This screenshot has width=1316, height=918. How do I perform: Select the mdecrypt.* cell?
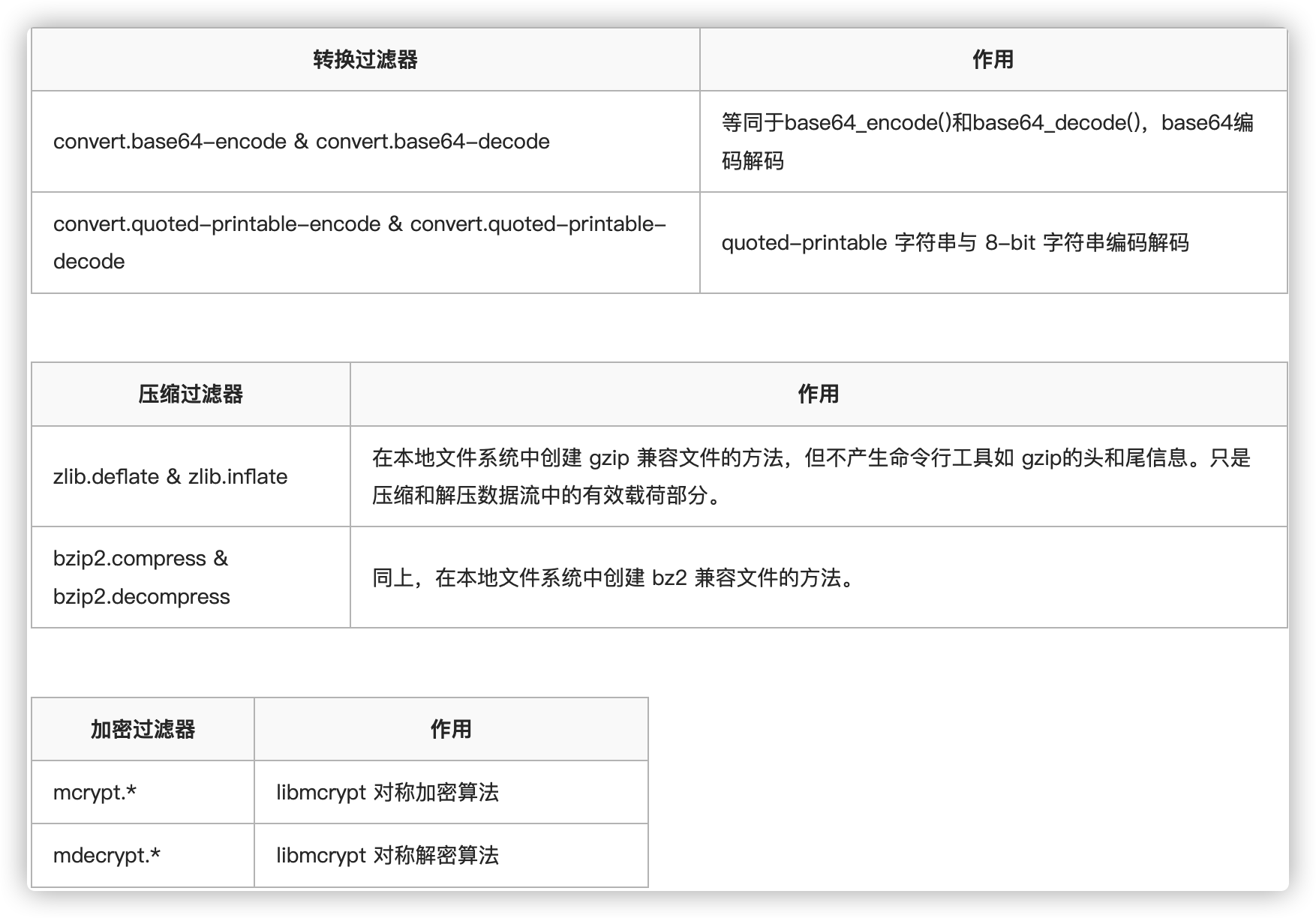[x=143, y=855]
